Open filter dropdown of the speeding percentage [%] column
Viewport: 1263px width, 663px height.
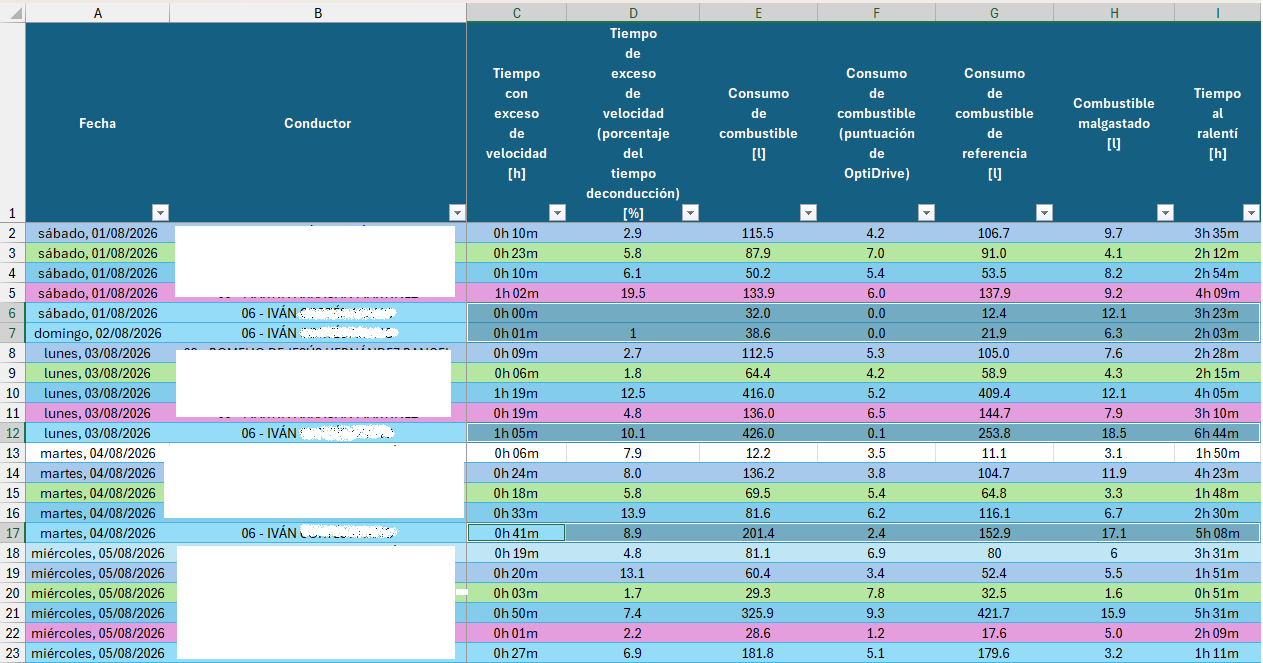(x=689, y=212)
